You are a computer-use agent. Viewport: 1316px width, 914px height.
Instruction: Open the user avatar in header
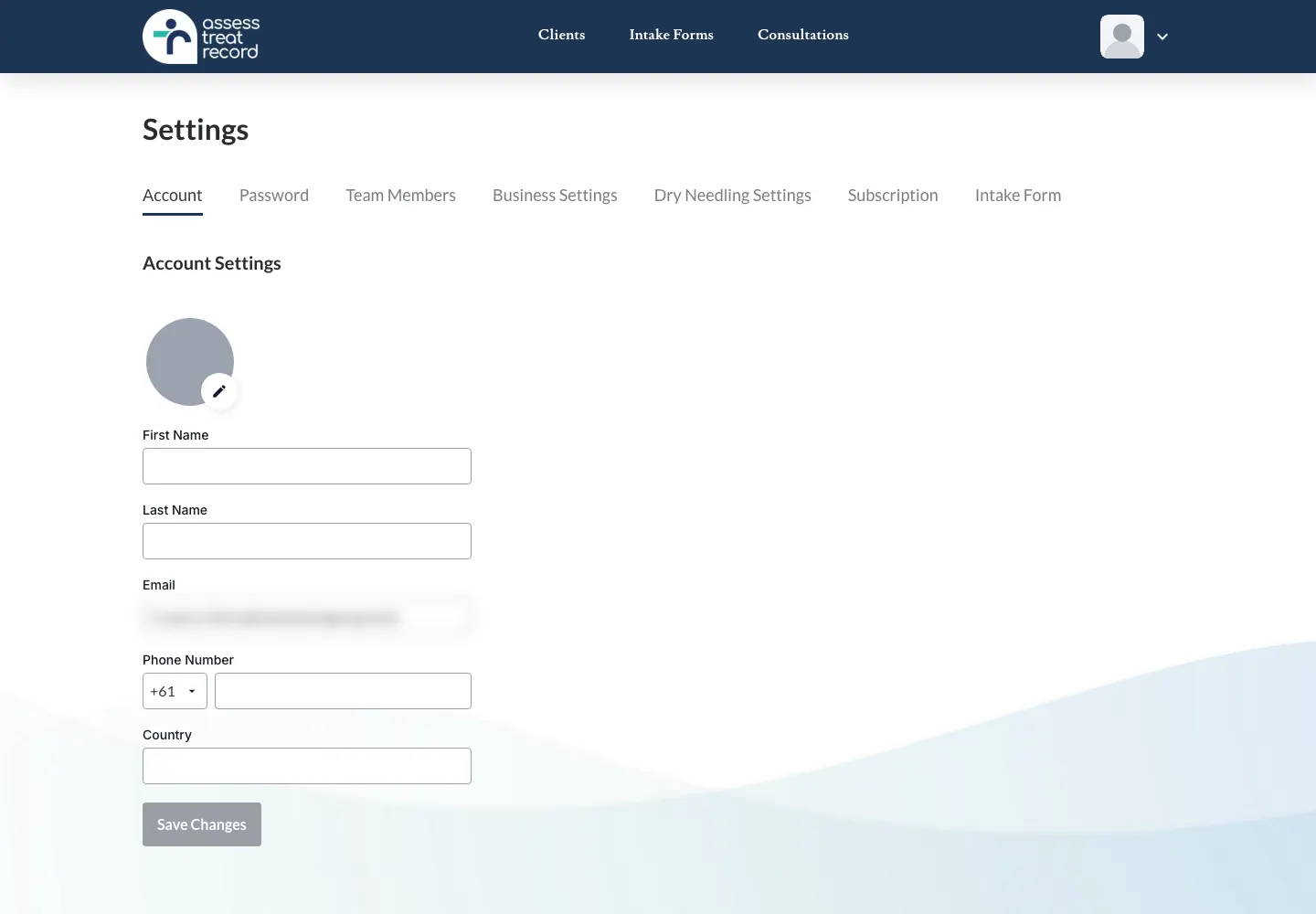[1122, 37]
